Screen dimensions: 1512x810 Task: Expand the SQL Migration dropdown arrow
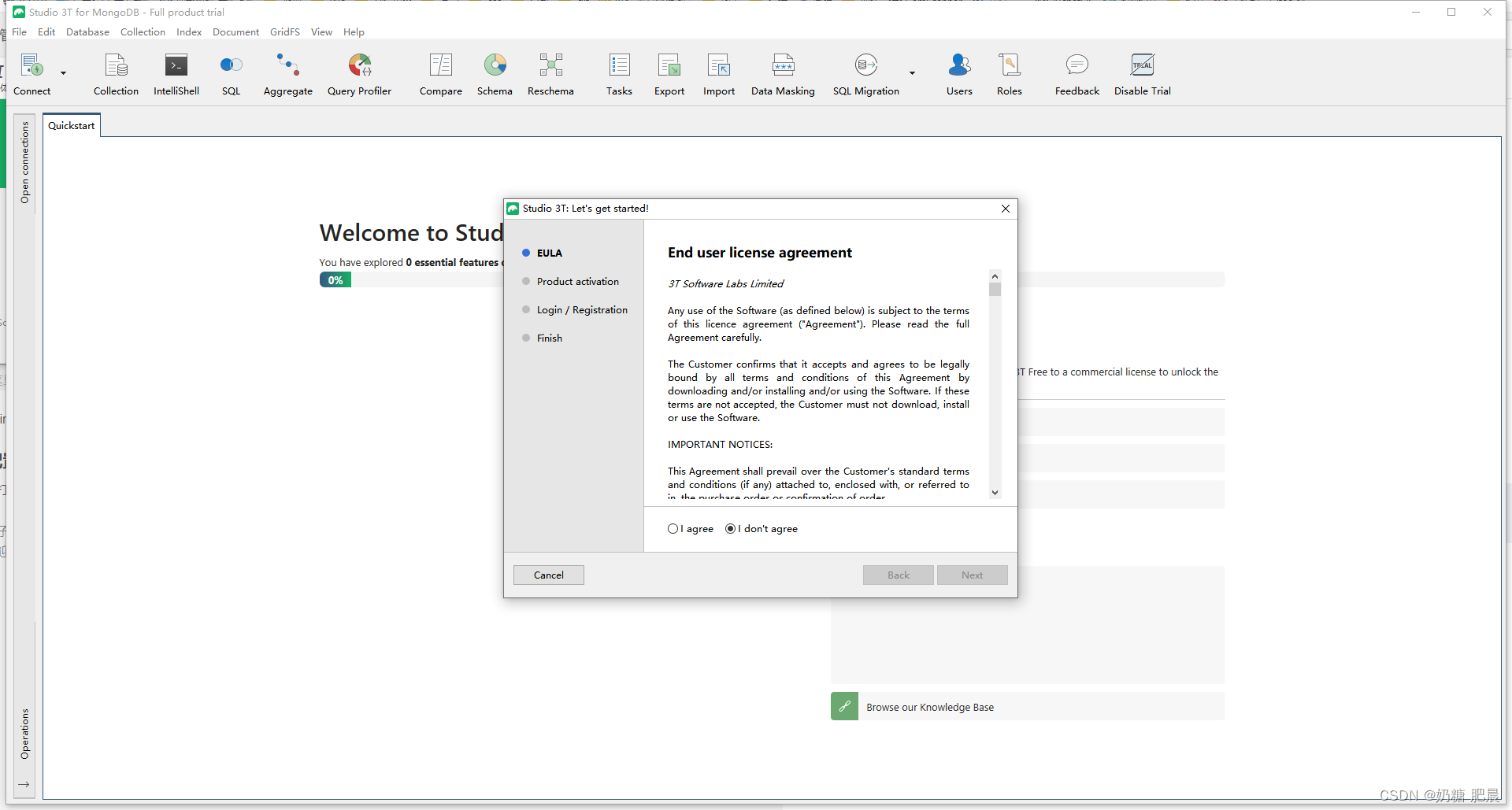(911, 73)
